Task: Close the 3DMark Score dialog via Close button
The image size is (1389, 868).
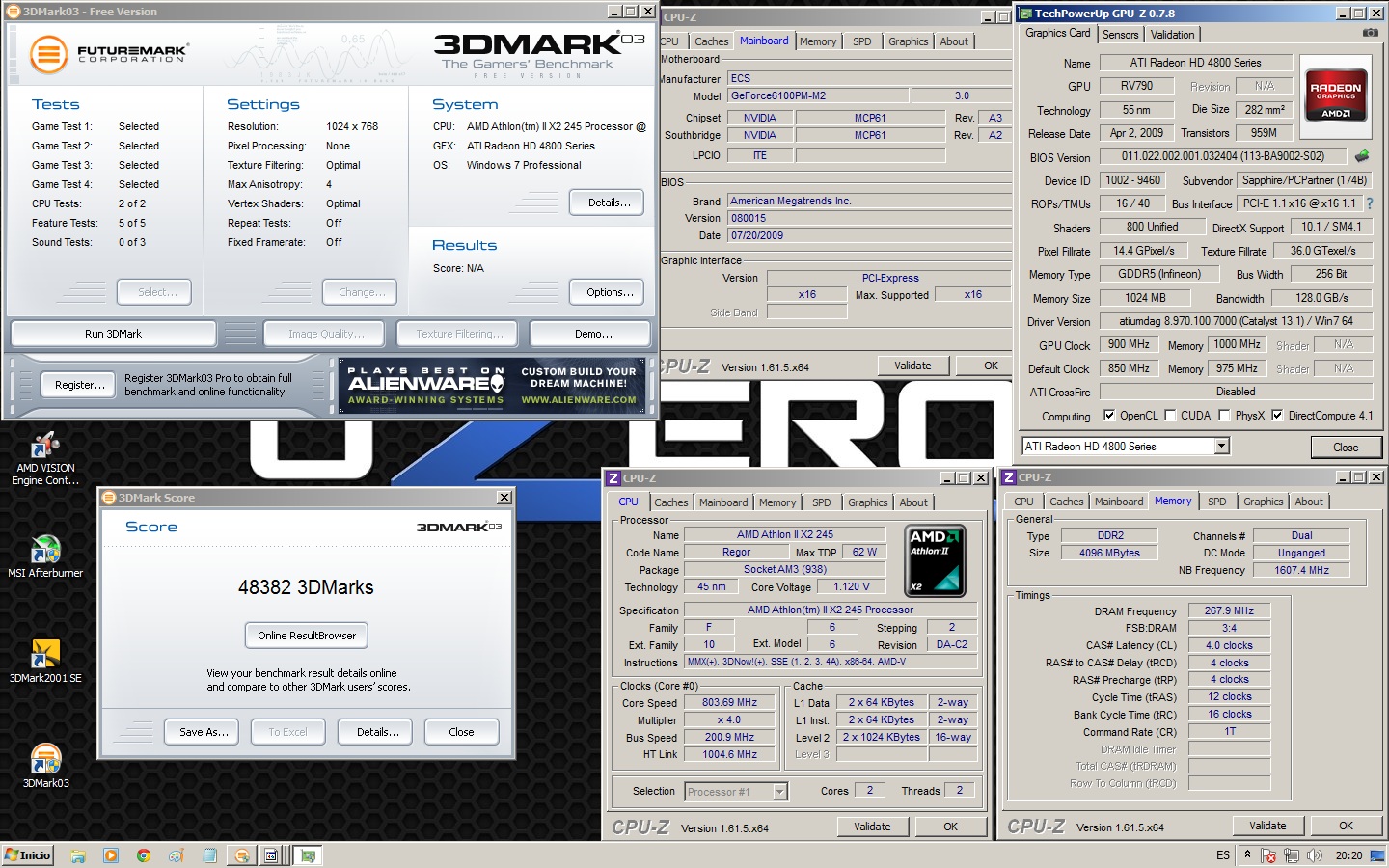Action: [461, 732]
